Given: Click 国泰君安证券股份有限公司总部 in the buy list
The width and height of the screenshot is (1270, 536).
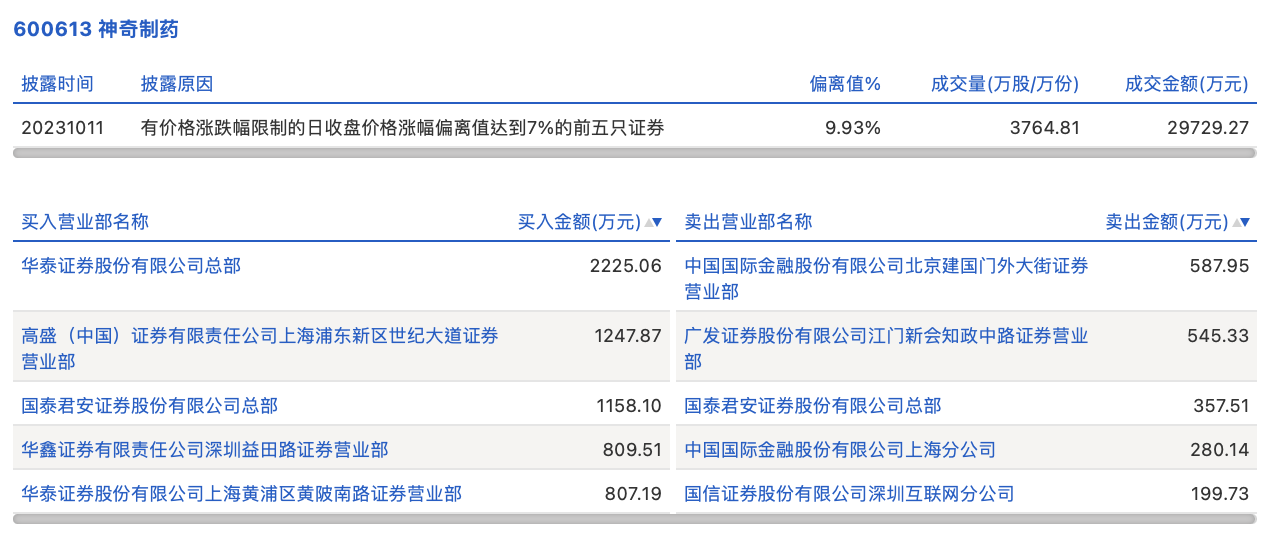Looking at the screenshot, I should 150,406.
